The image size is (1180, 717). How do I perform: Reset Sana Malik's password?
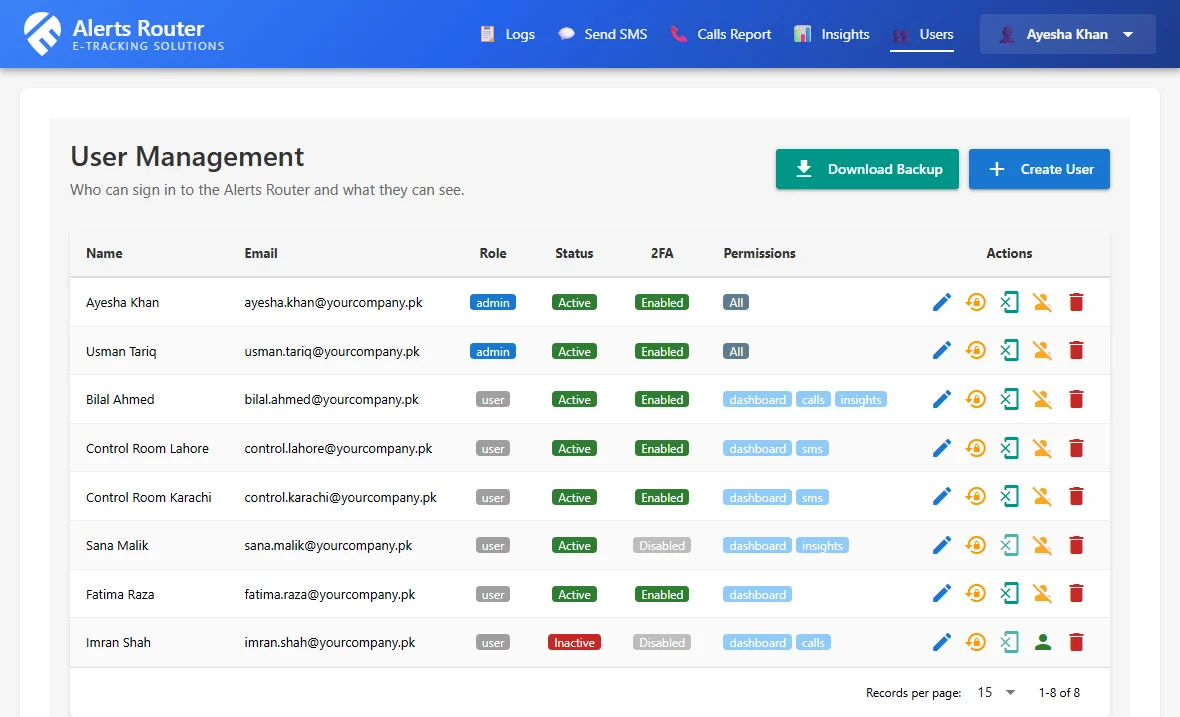coord(975,545)
